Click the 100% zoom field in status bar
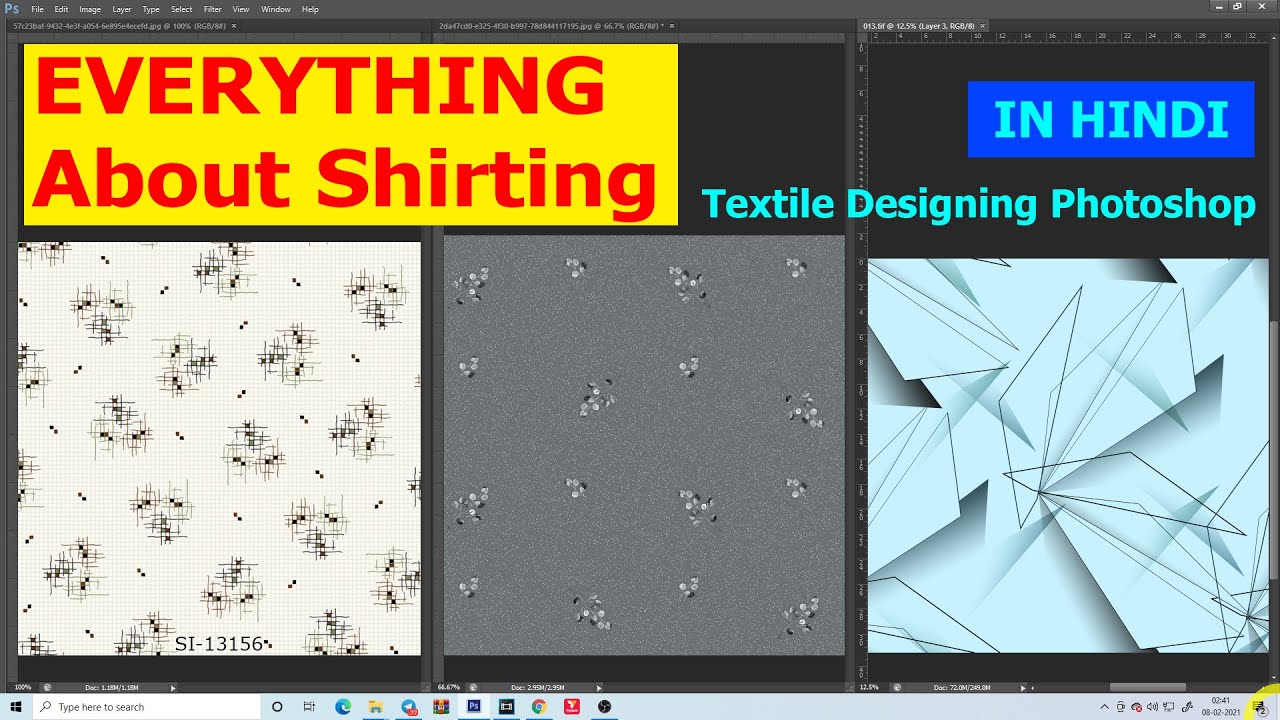 coord(22,687)
